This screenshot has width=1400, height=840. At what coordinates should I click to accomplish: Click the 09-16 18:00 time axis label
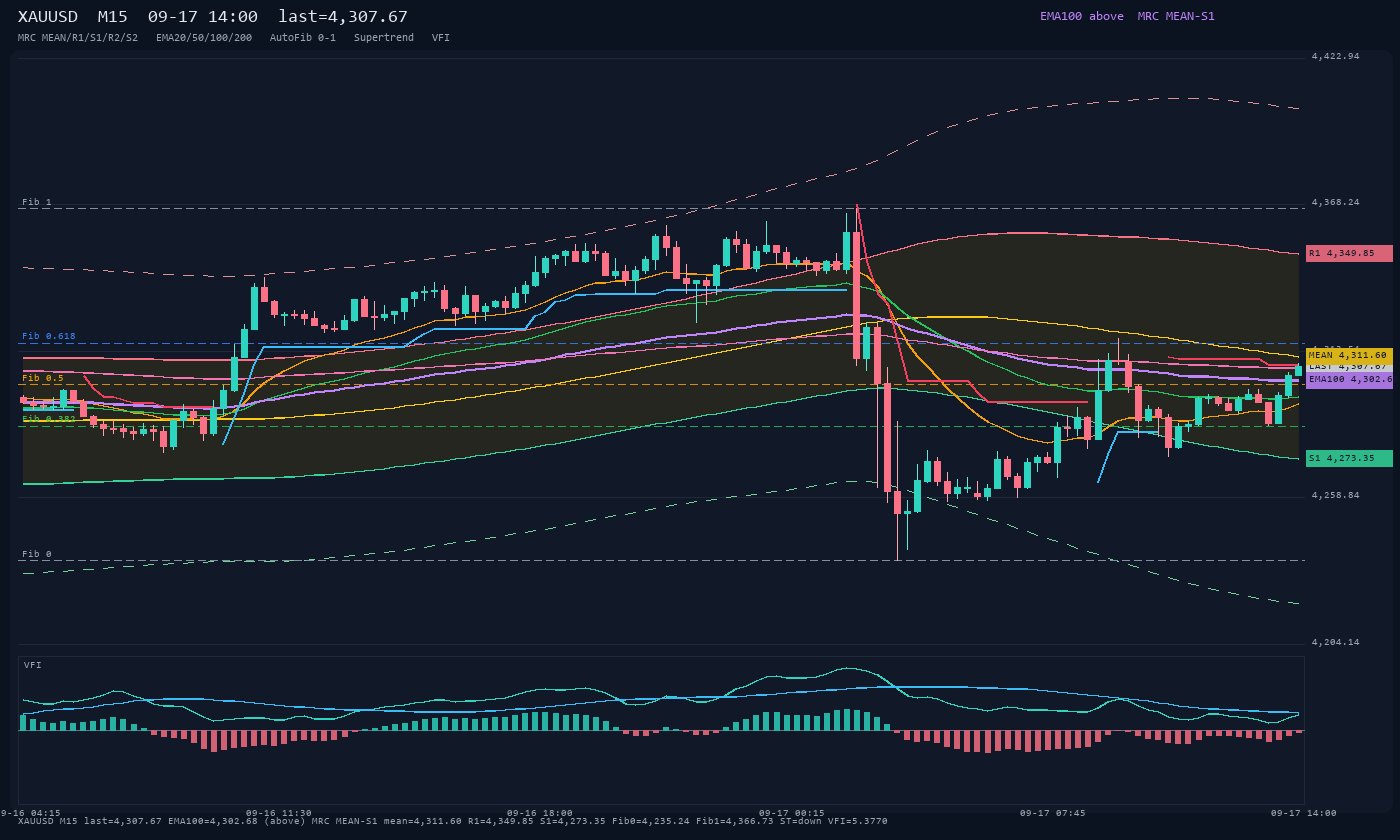tap(540, 813)
